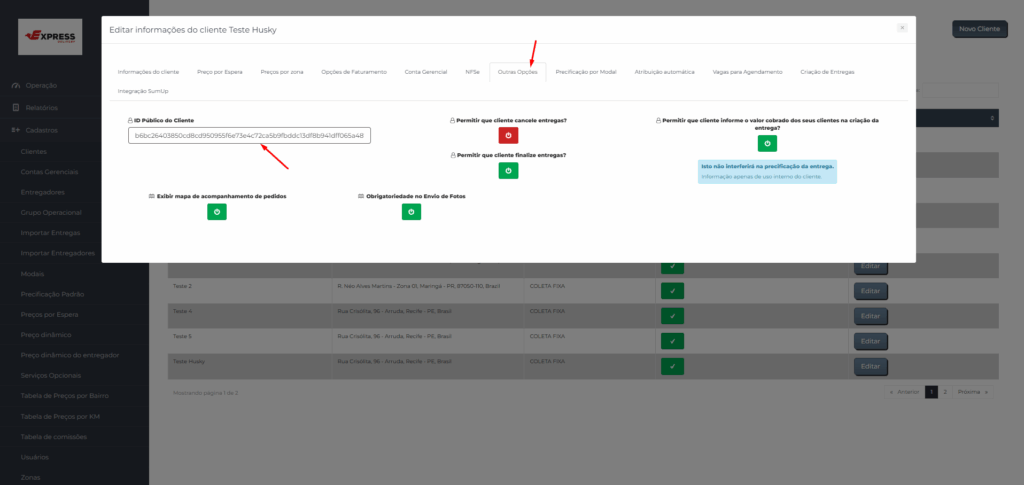Switch to Atribuição automática tab
The width and height of the screenshot is (1024, 485).
pos(664,72)
